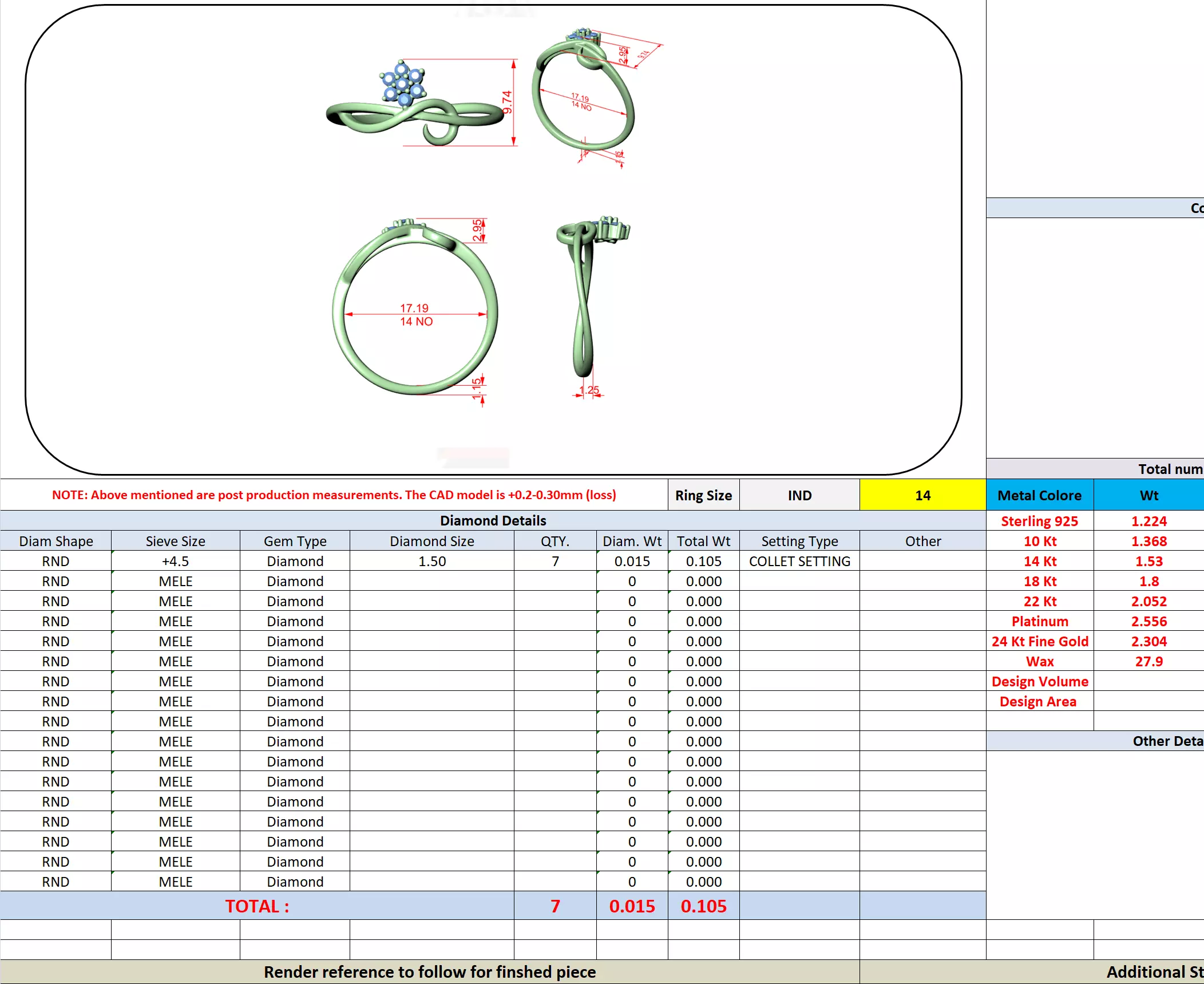Select the Wax weight 27.9 cell
The width and height of the screenshot is (1204, 984).
coord(1148,661)
